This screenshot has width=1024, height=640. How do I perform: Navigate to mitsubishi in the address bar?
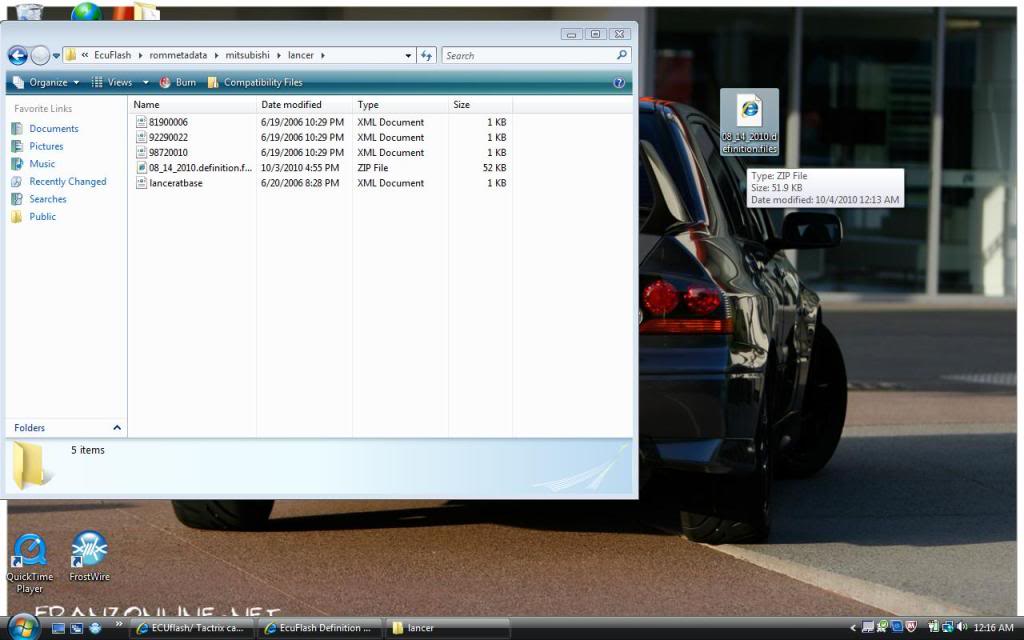[248, 56]
